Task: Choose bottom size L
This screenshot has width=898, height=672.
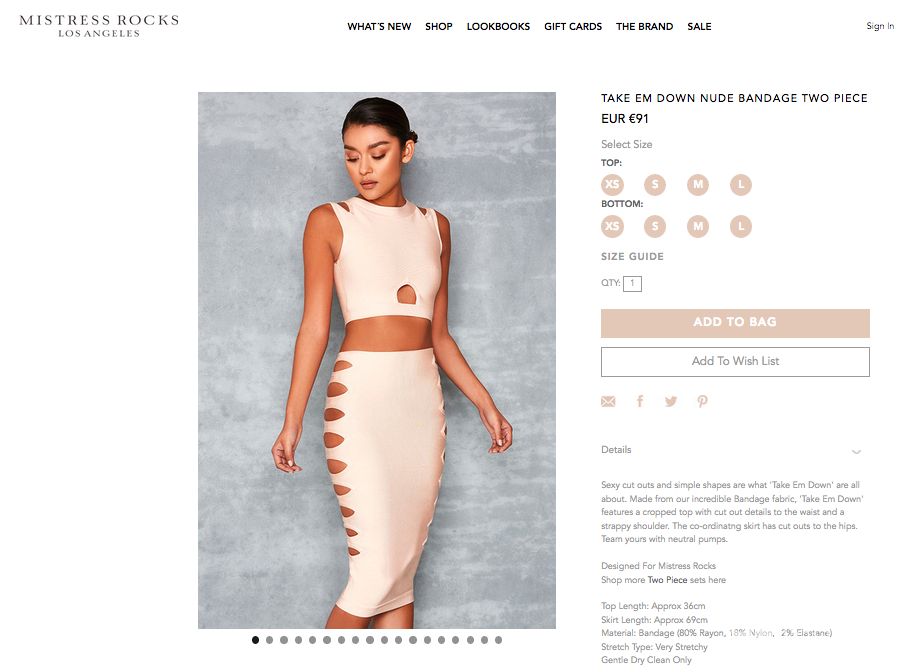Action: pos(741,226)
